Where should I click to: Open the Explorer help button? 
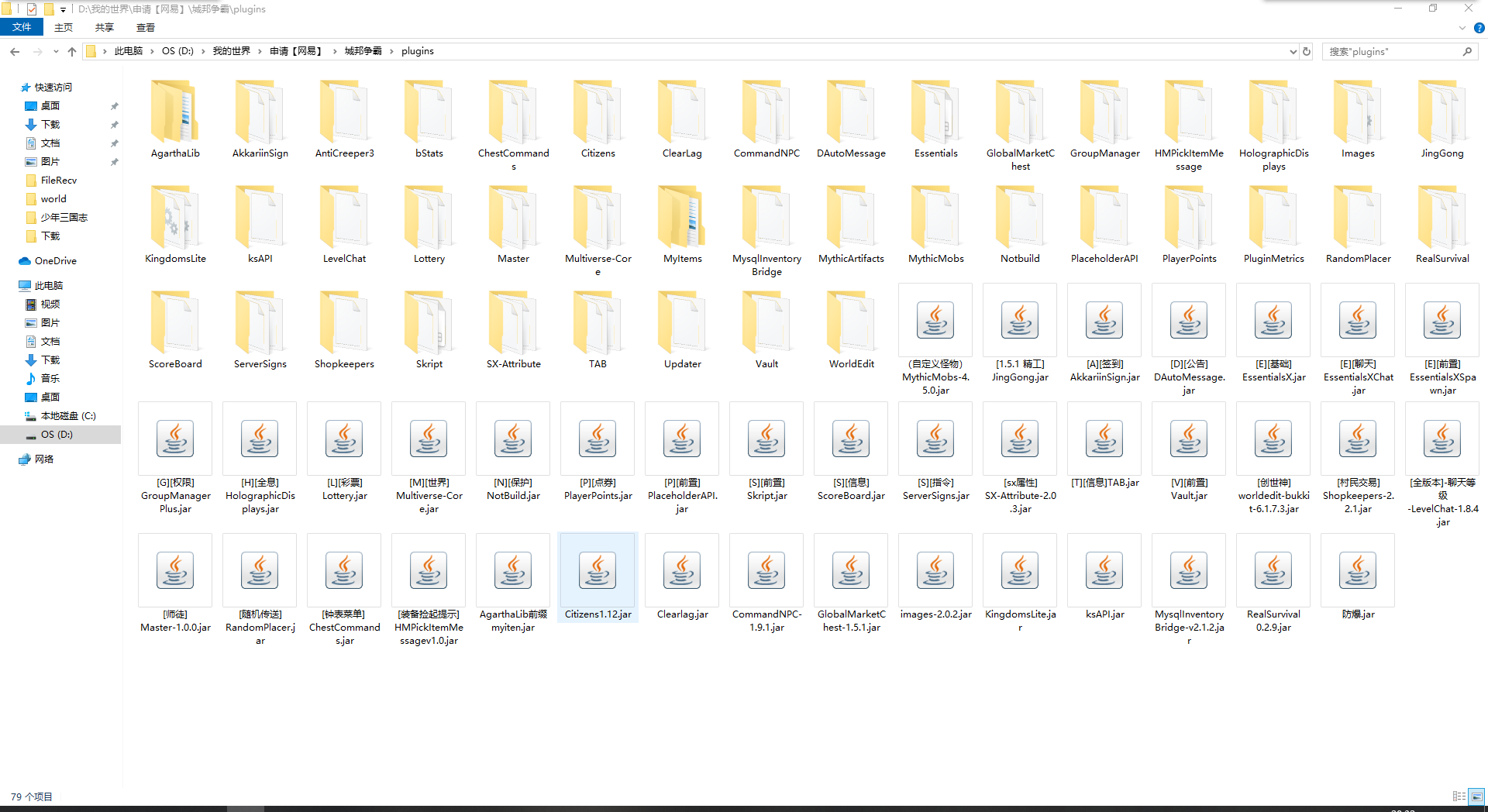point(1479,28)
